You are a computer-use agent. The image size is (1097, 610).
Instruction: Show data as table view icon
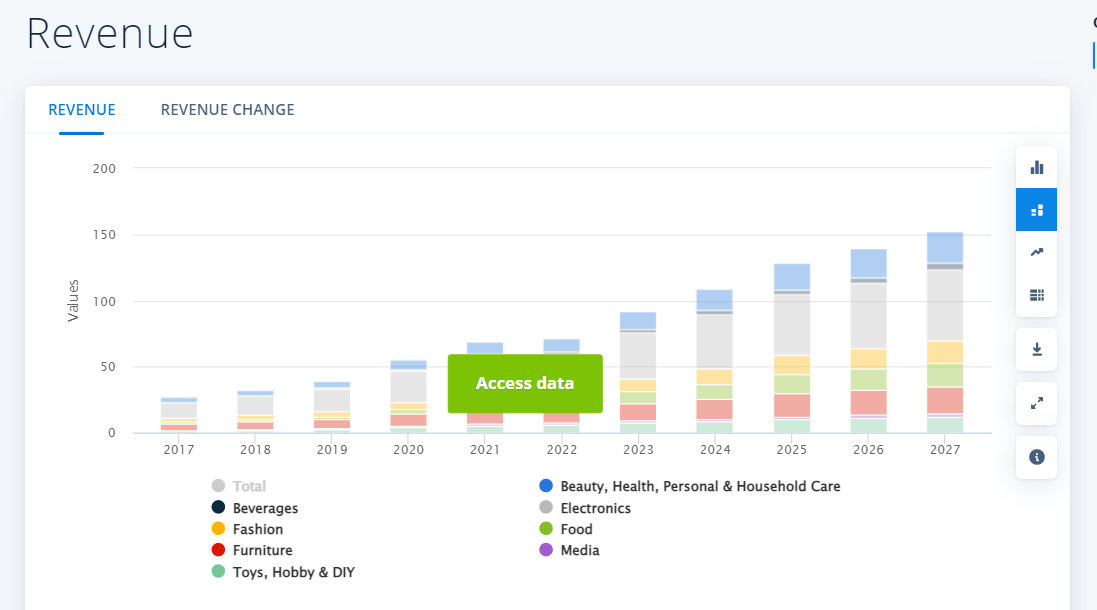click(1036, 295)
